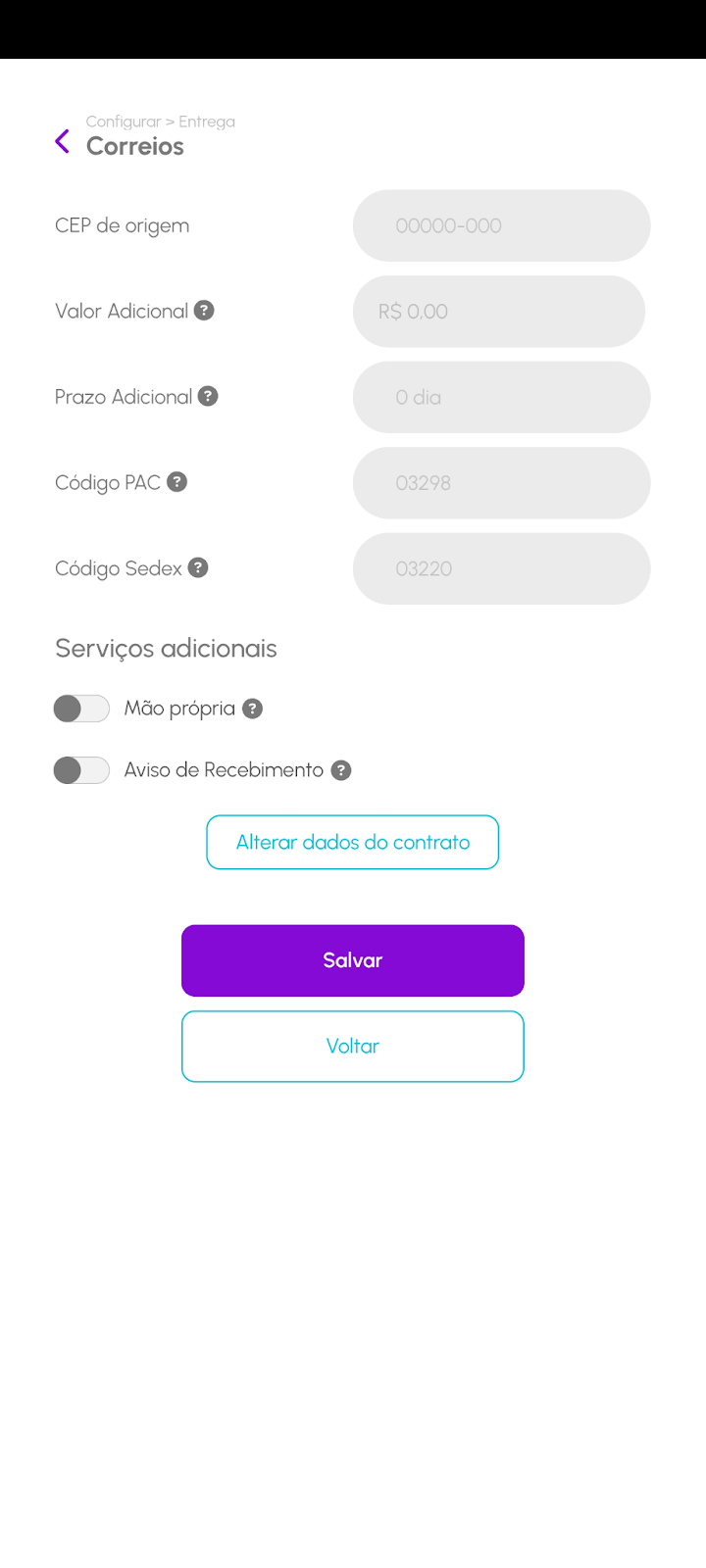The height and width of the screenshot is (1568, 706).
Task: Show the Código PAC help tooltip
Action: (x=176, y=482)
